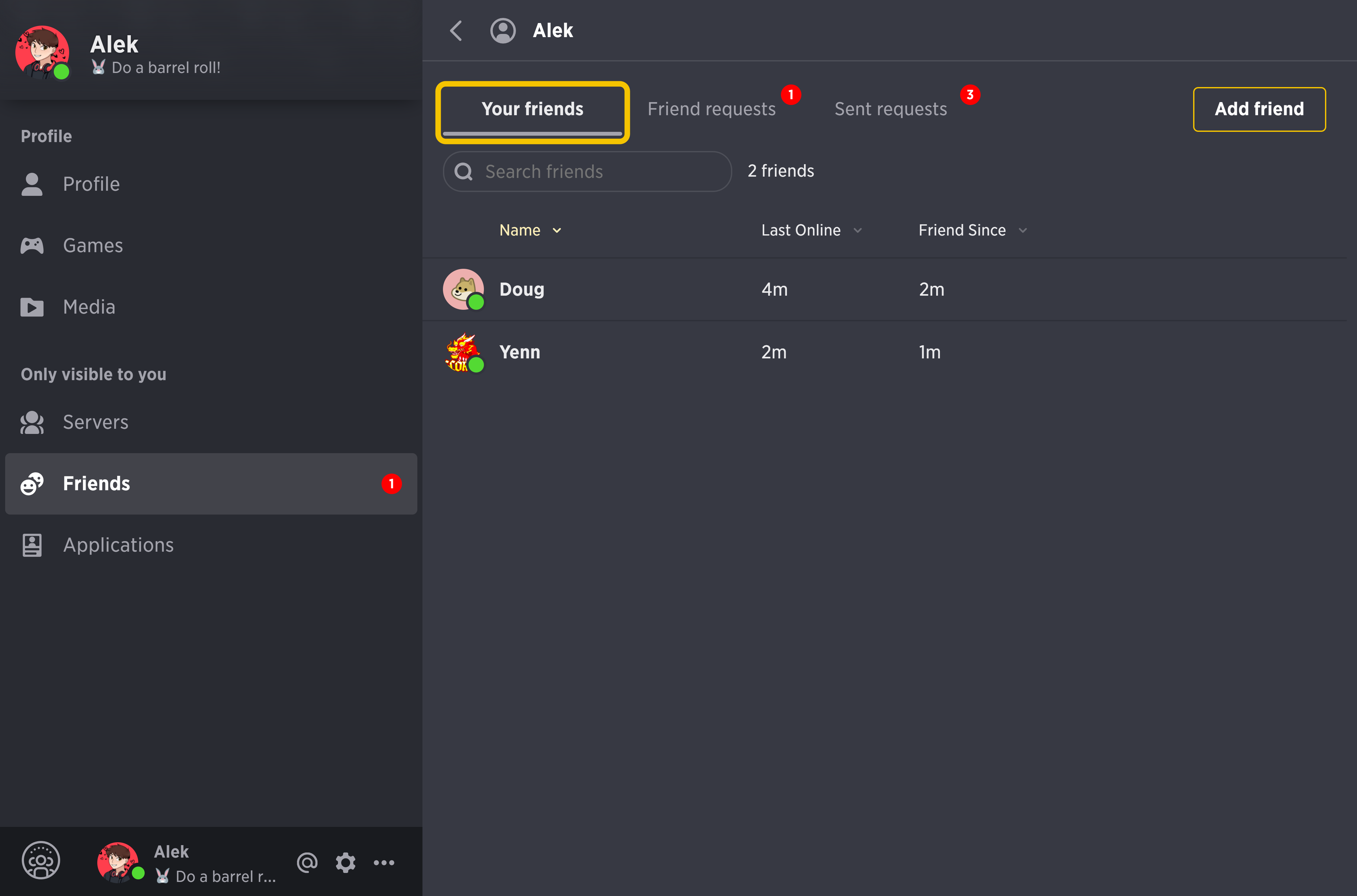Open the user icon next to Alek header

[503, 31]
